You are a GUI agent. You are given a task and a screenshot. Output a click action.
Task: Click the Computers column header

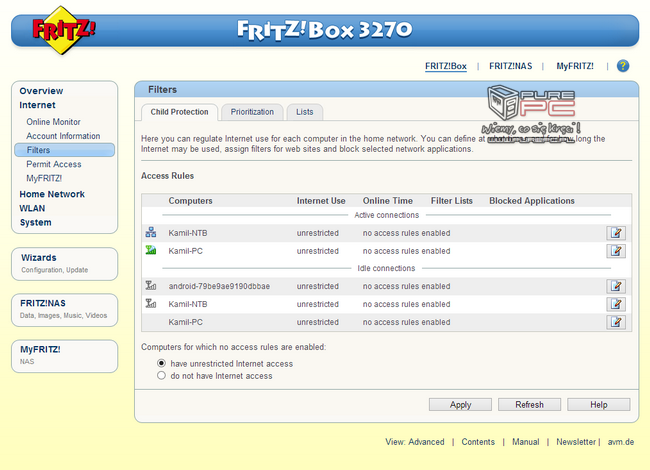click(190, 201)
